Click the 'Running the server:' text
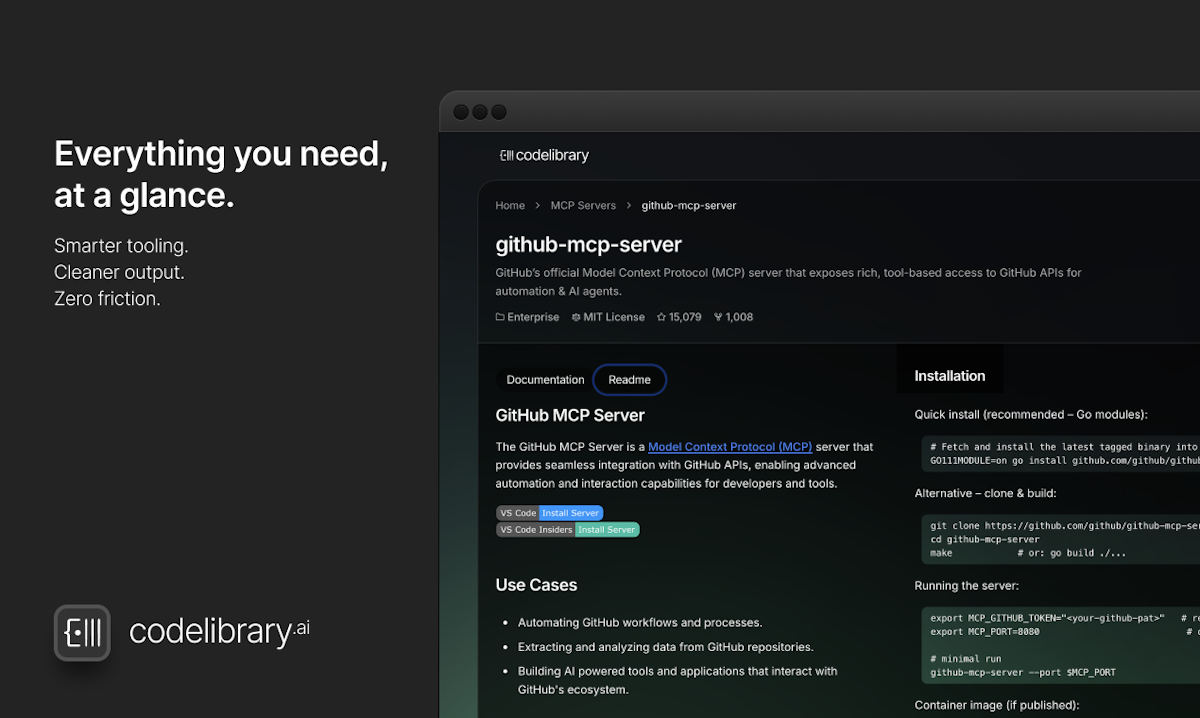This screenshot has width=1200, height=718. point(966,586)
